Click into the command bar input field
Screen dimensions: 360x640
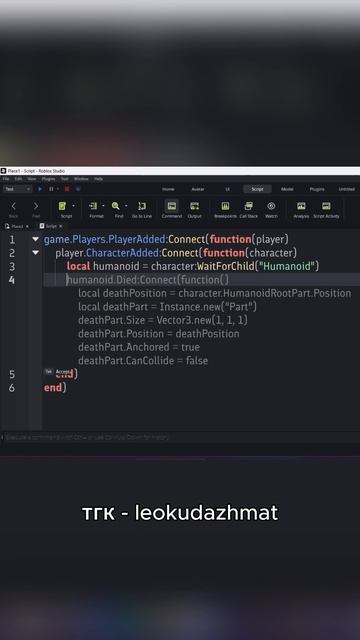pos(181,437)
